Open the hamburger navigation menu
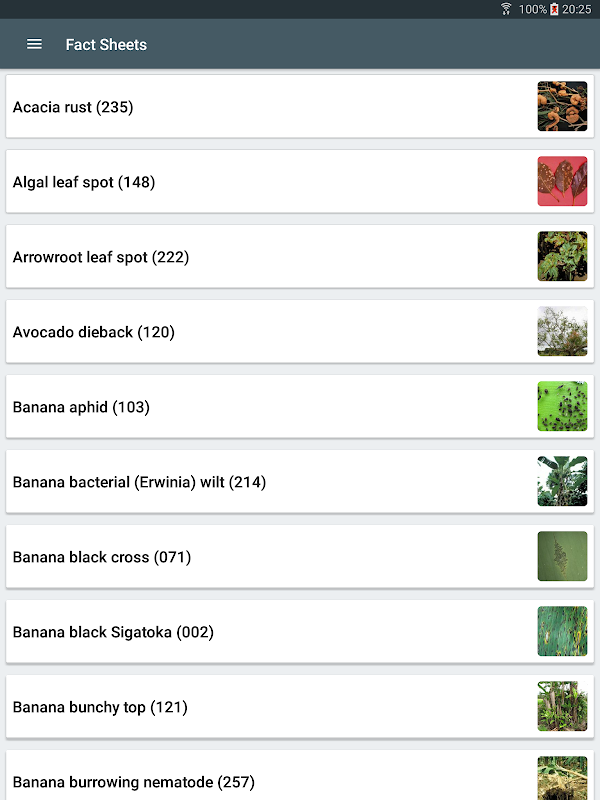The image size is (600, 800). point(34,44)
